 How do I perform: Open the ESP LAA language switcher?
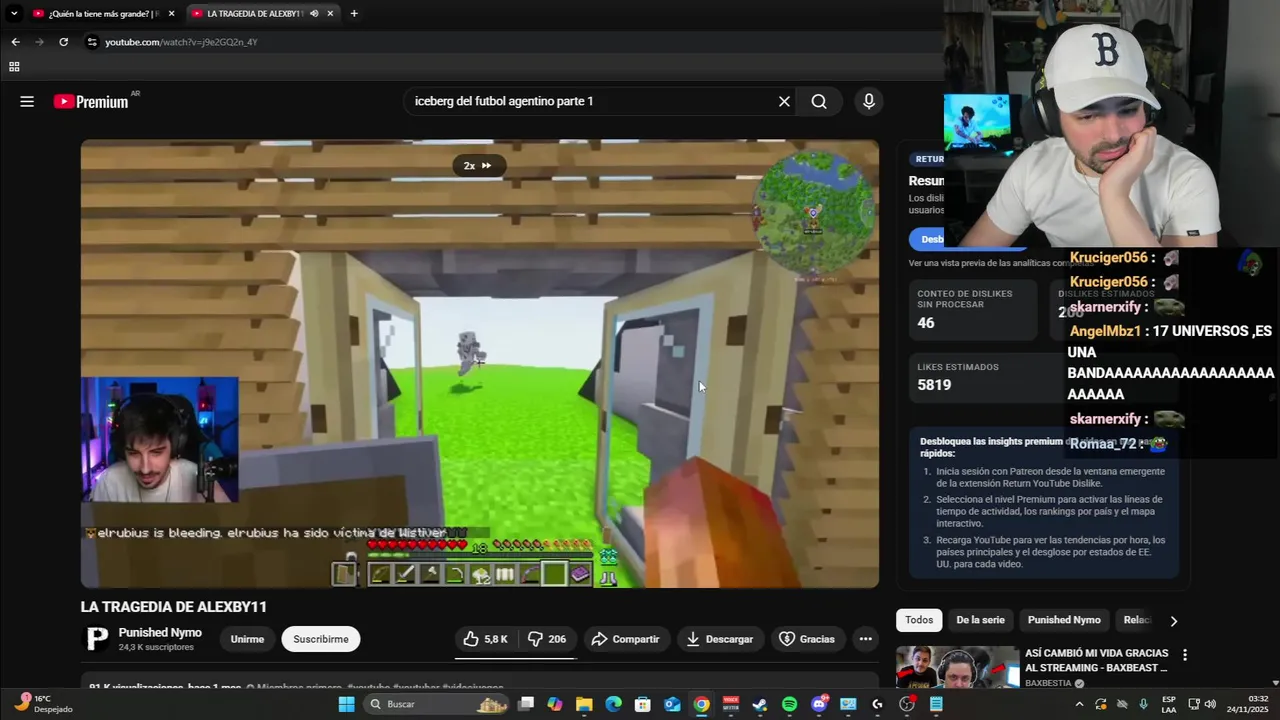1168,704
